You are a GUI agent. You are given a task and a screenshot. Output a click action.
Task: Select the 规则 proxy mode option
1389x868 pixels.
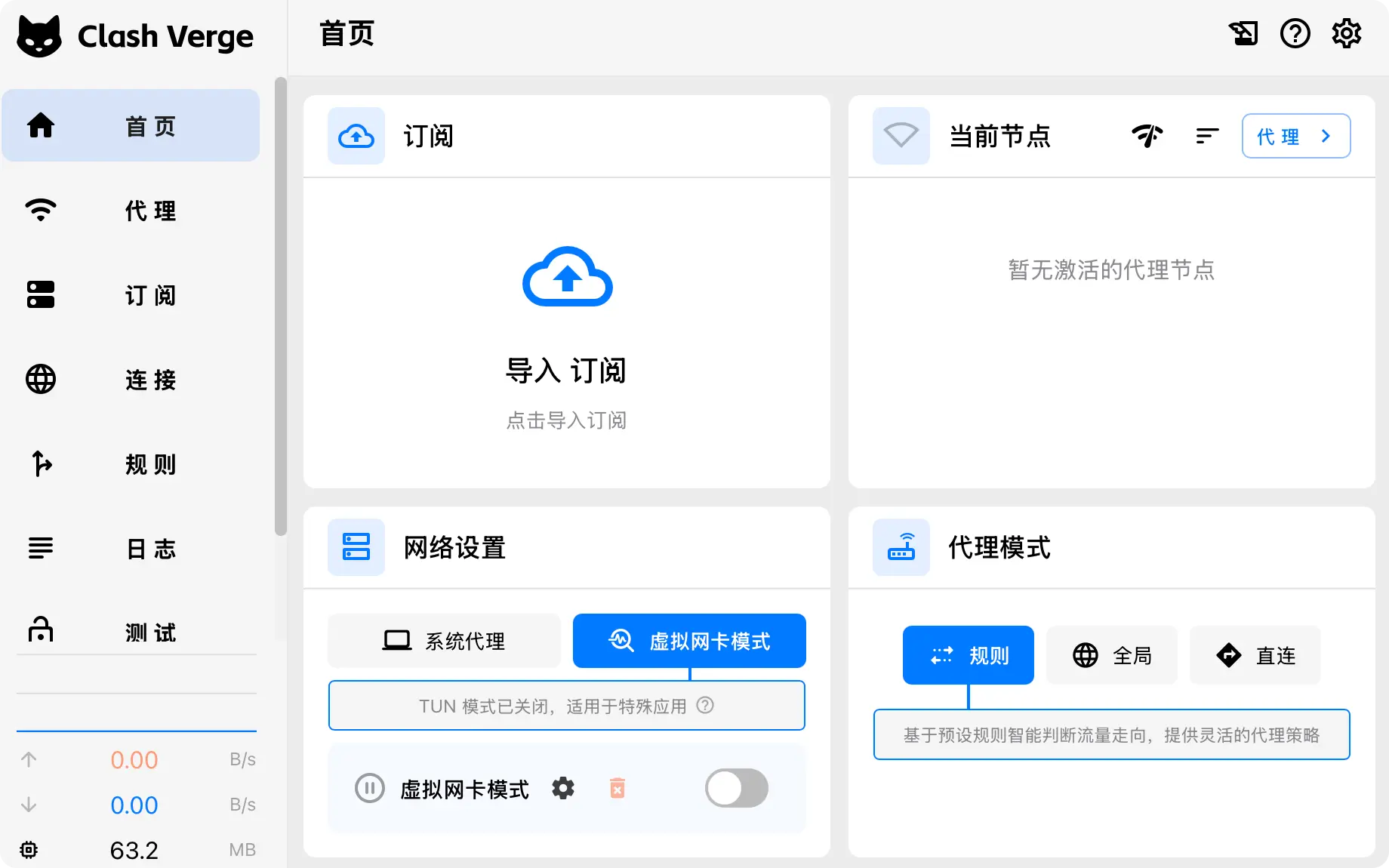[968, 655]
